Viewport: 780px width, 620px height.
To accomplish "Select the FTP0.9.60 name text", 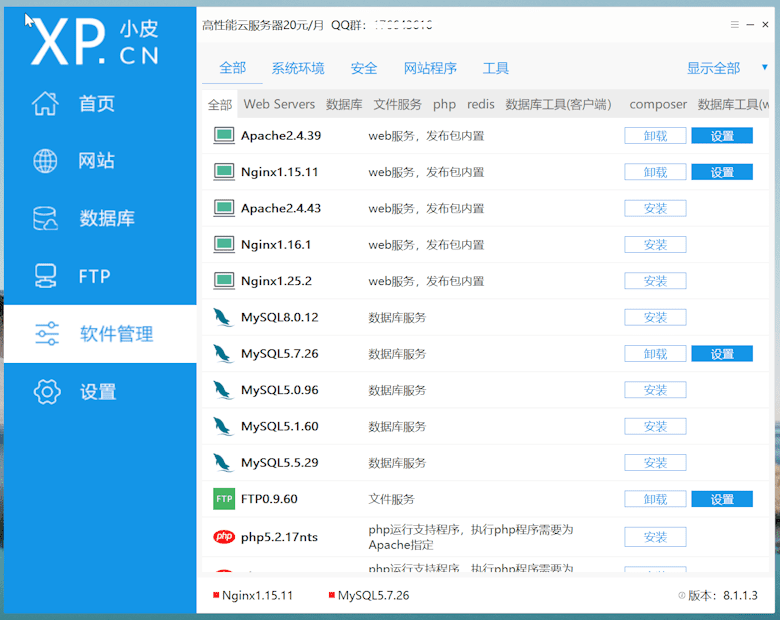I will pyautogui.click(x=269, y=499).
